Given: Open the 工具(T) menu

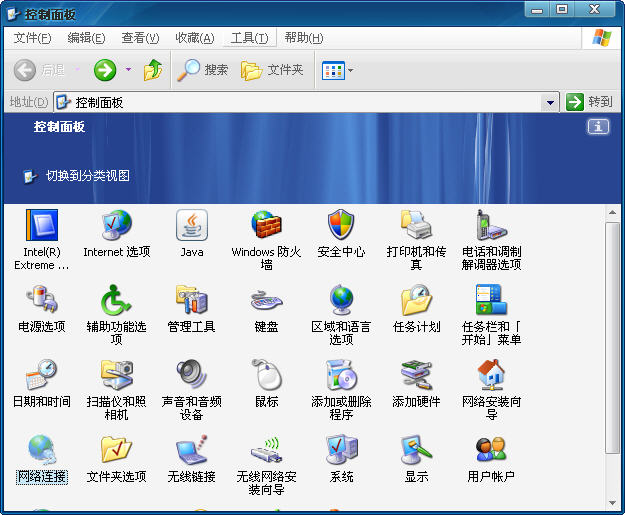Looking at the screenshot, I should (x=248, y=38).
